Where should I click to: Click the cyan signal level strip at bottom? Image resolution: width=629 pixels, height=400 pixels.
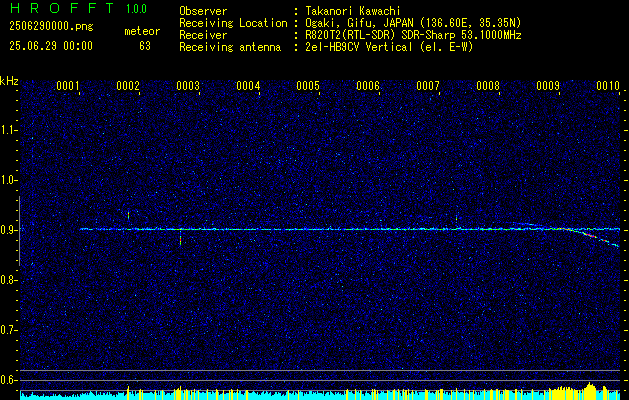(x=320, y=396)
